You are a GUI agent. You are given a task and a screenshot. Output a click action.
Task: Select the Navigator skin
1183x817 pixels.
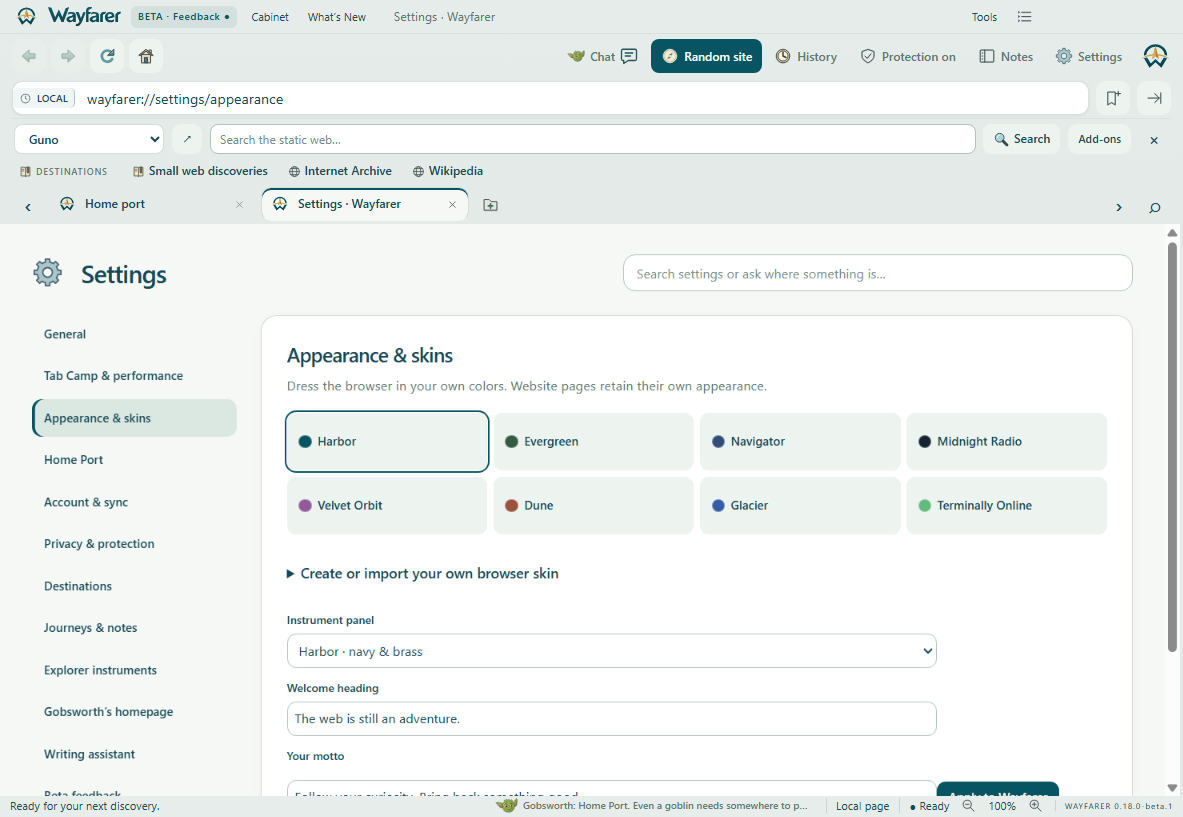[x=800, y=441]
